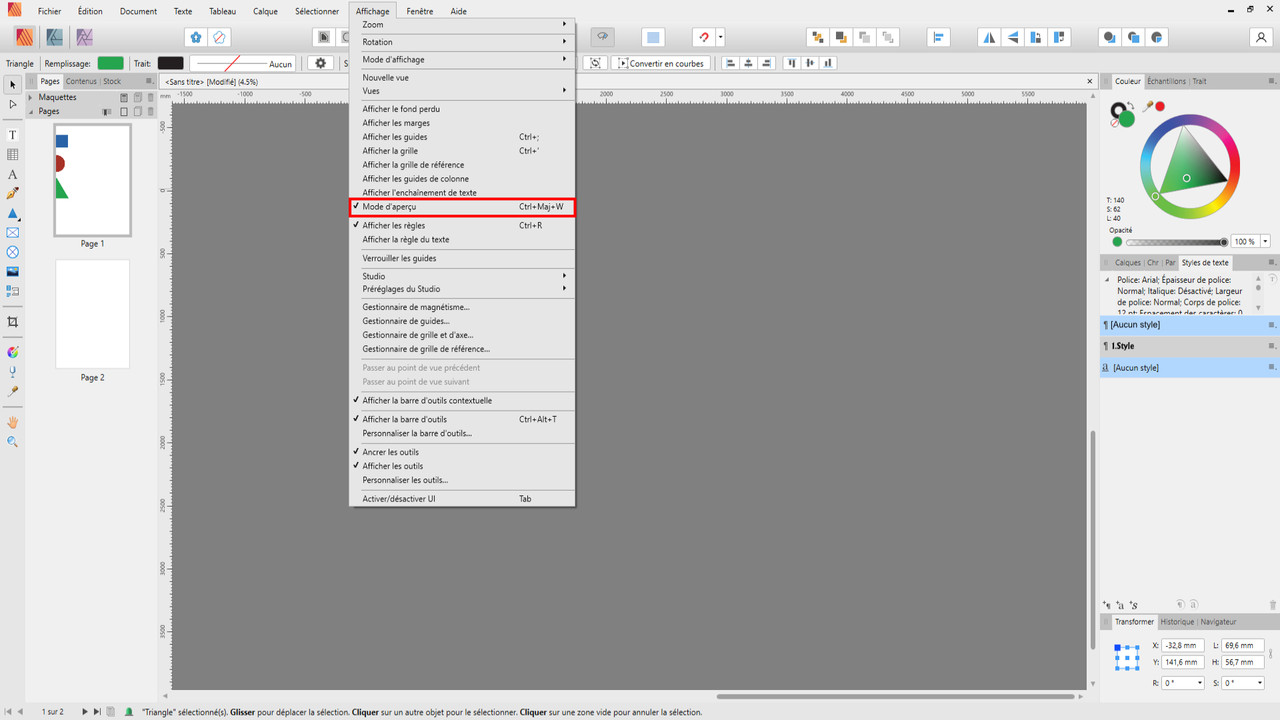Open the rotation R dropdown in Transformer

pyautogui.click(x=1199, y=683)
